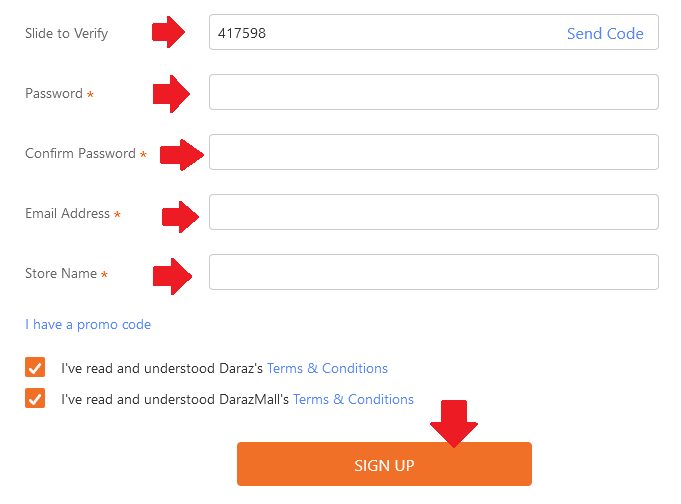Click the red arrow beside Email Address field
The image size is (681, 504).
tap(181, 214)
